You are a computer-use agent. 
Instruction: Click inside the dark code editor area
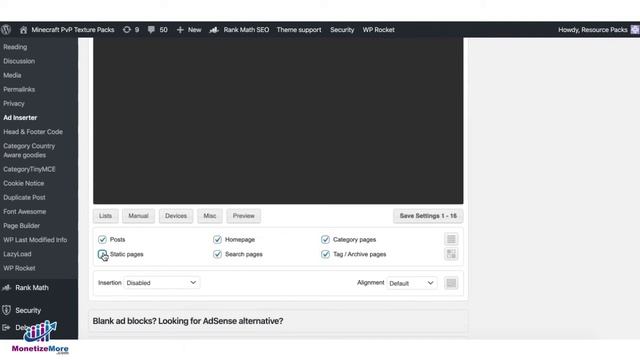point(278,121)
